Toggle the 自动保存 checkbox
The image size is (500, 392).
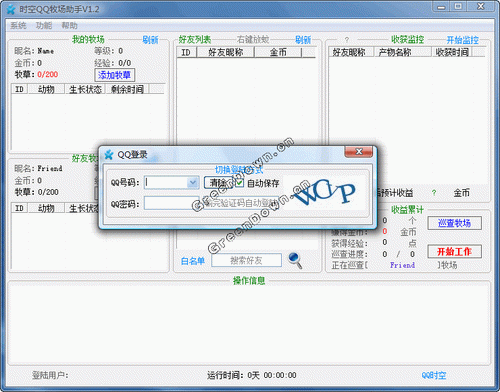coord(239,183)
